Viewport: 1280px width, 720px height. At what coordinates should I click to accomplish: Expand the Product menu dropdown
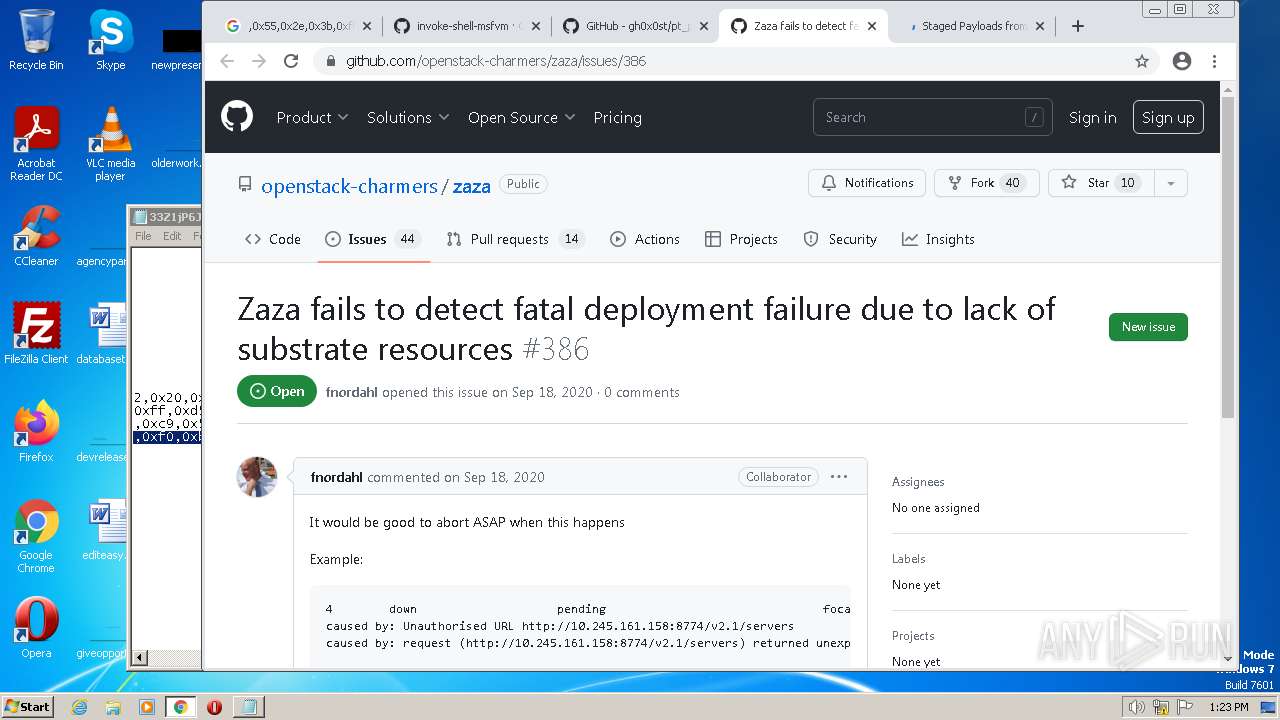pyautogui.click(x=313, y=117)
